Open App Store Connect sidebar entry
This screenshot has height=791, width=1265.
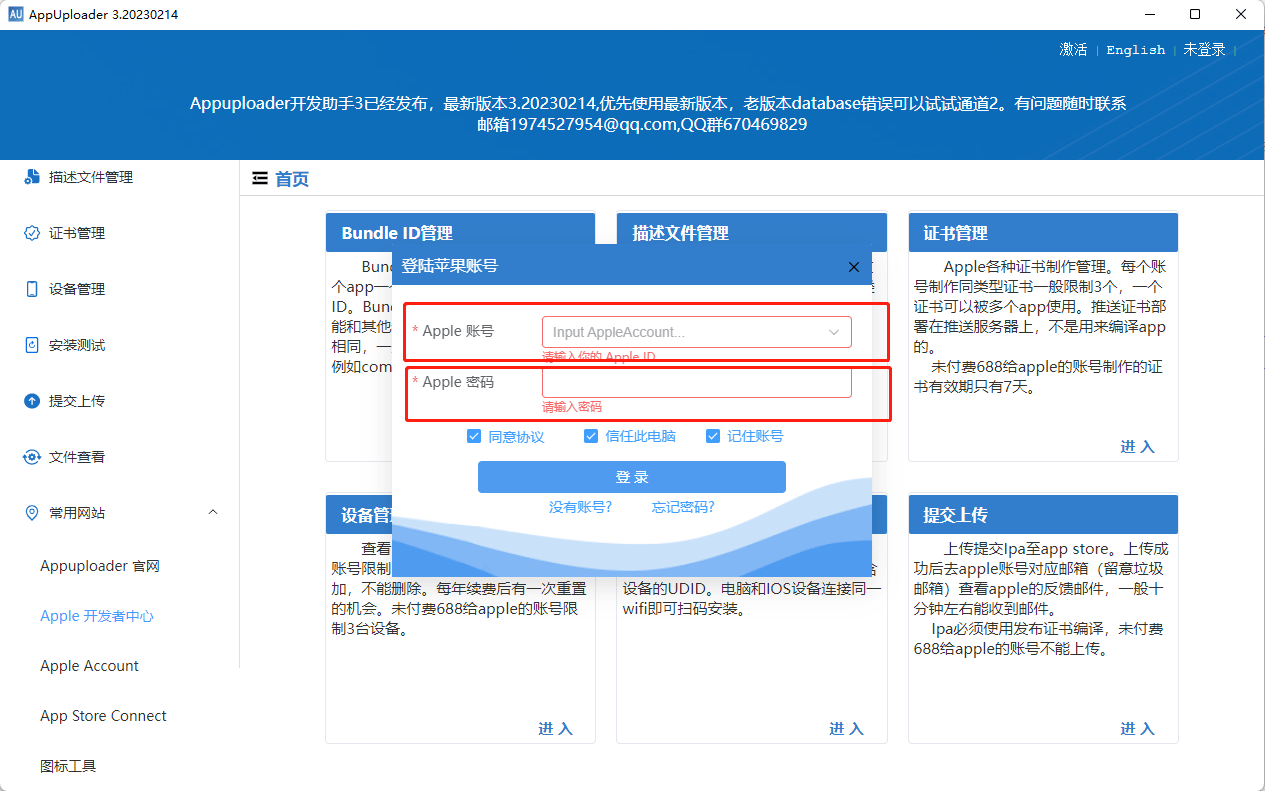pos(103,715)
